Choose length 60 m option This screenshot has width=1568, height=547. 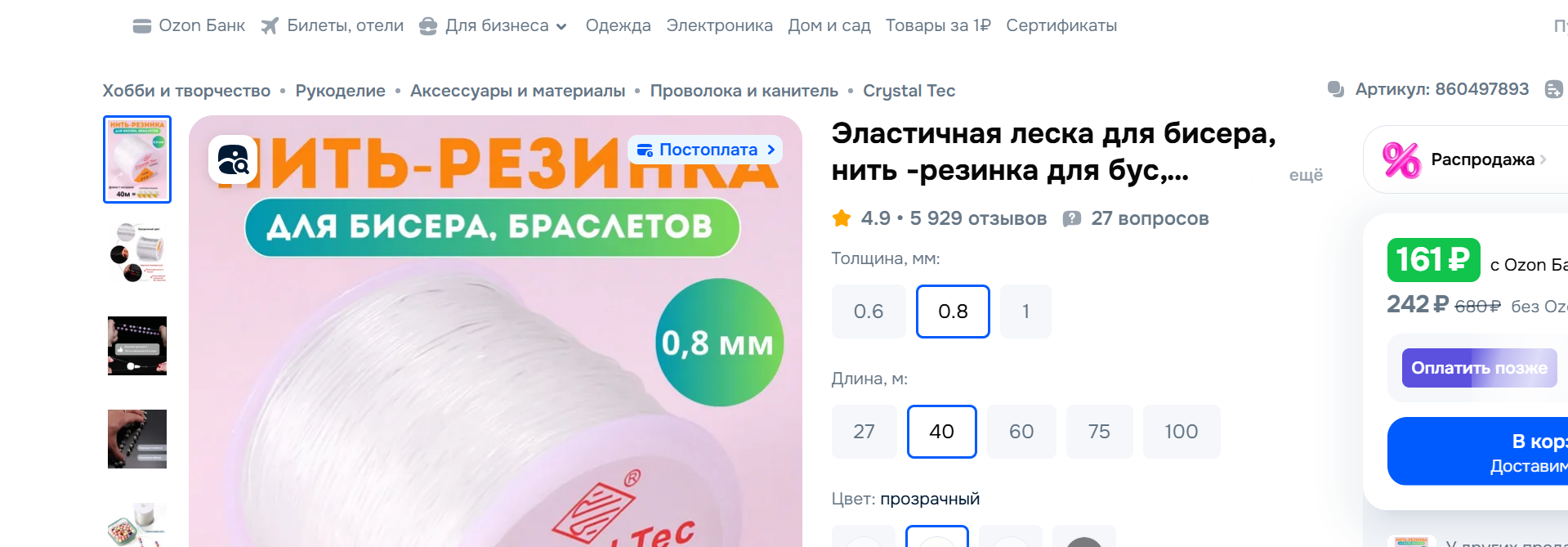point(1021,432)
